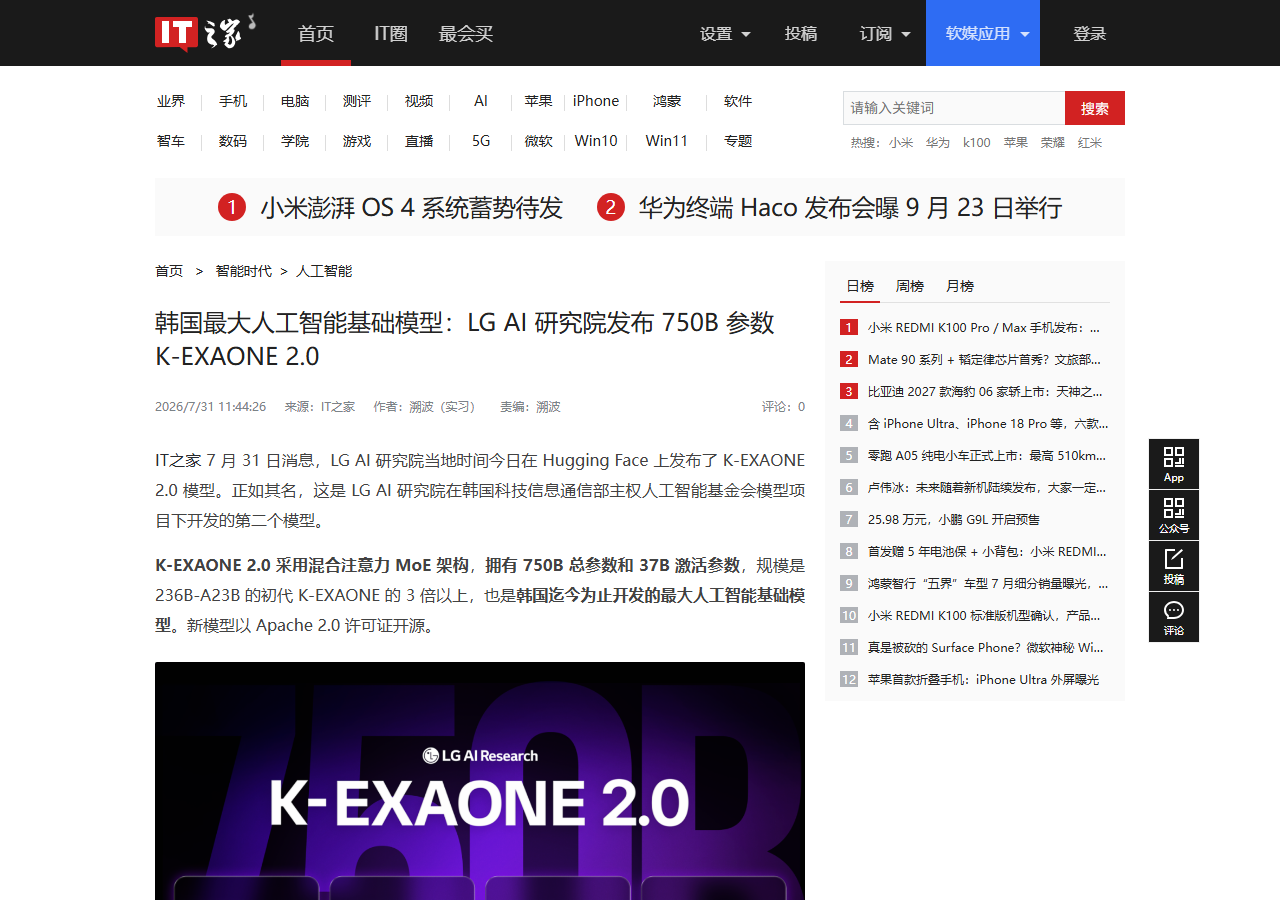Screen dimensions: 1280x900
Task: Click 首页 in the breadcrumb
Action: point(169,271)
